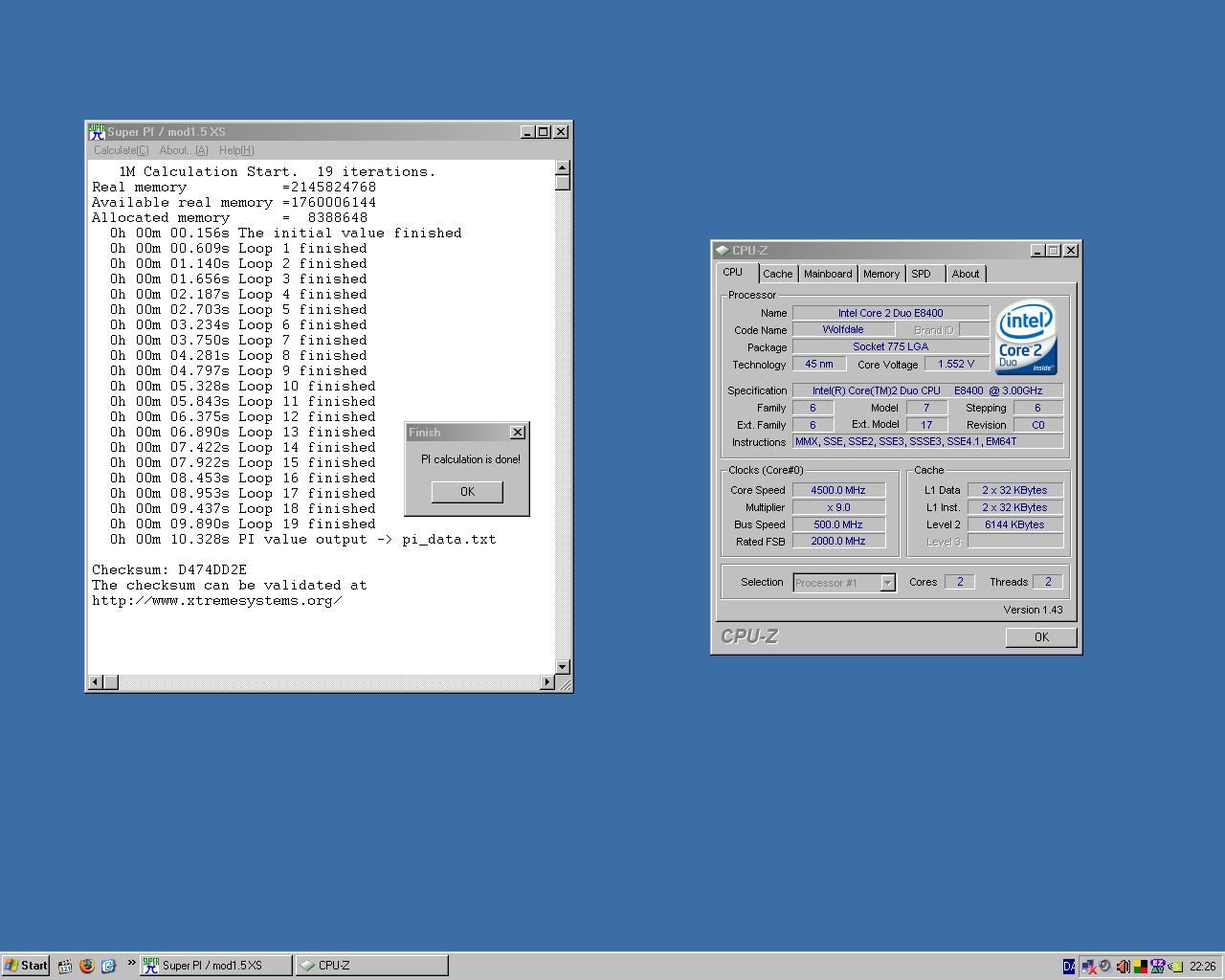Click the DA language indicator in tray

pos(1069,967)
